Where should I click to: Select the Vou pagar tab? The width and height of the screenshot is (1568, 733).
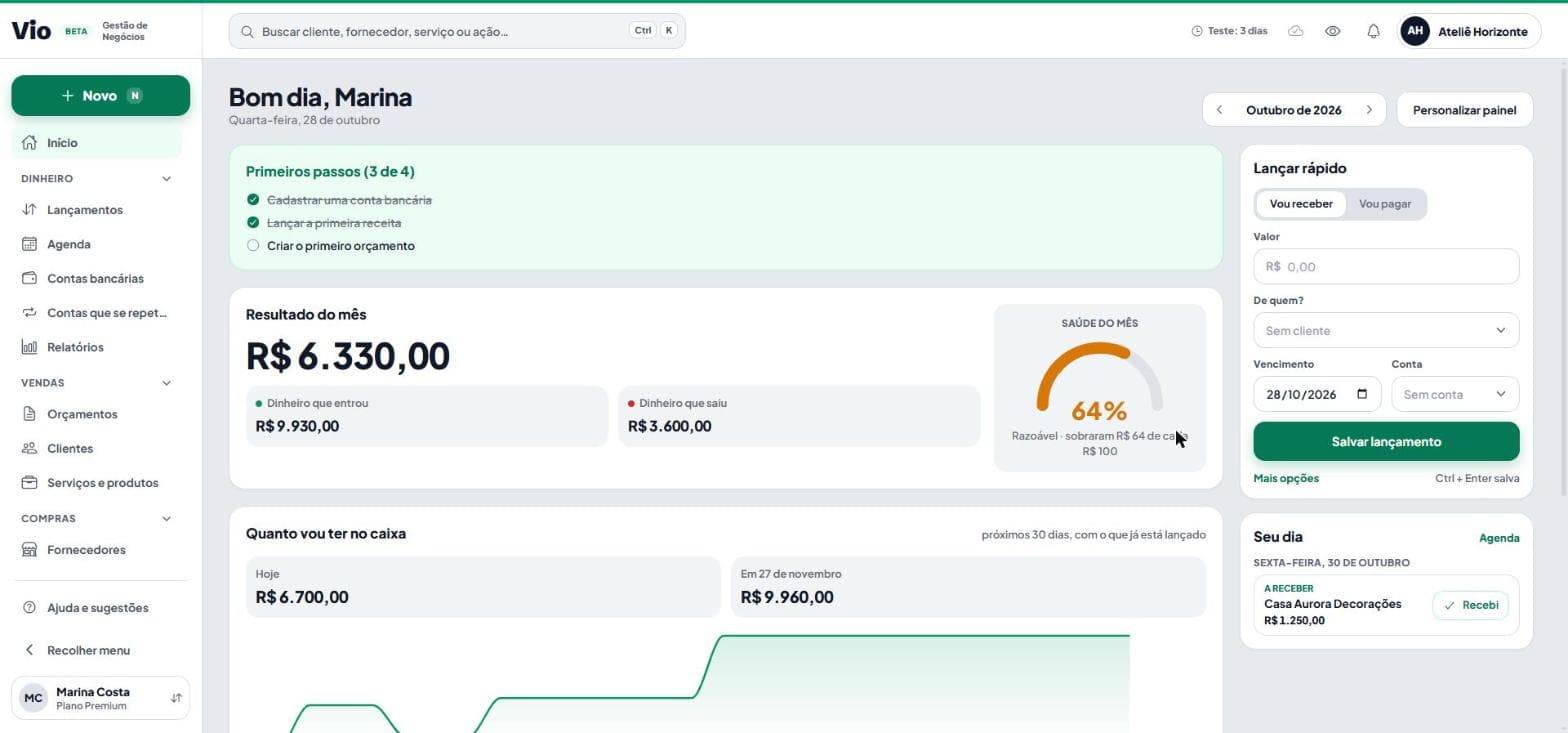coord(1385,204)
